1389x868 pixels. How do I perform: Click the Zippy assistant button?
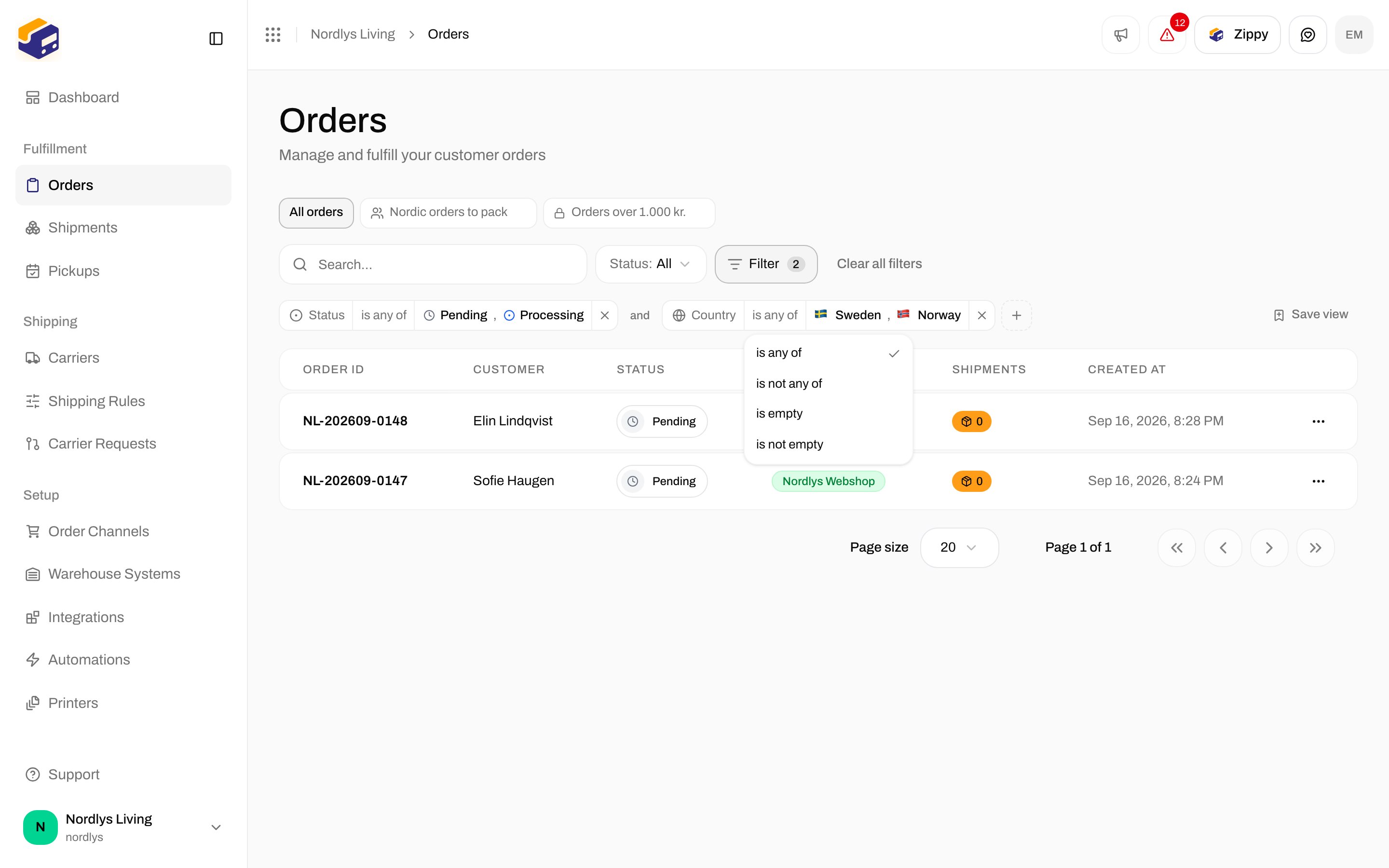(1238, 35)
